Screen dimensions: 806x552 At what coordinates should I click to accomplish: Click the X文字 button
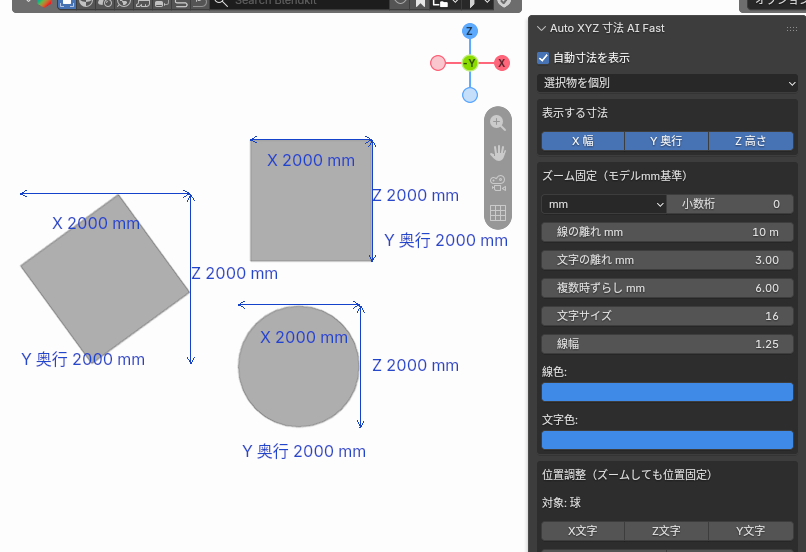(x=583, y=531)
